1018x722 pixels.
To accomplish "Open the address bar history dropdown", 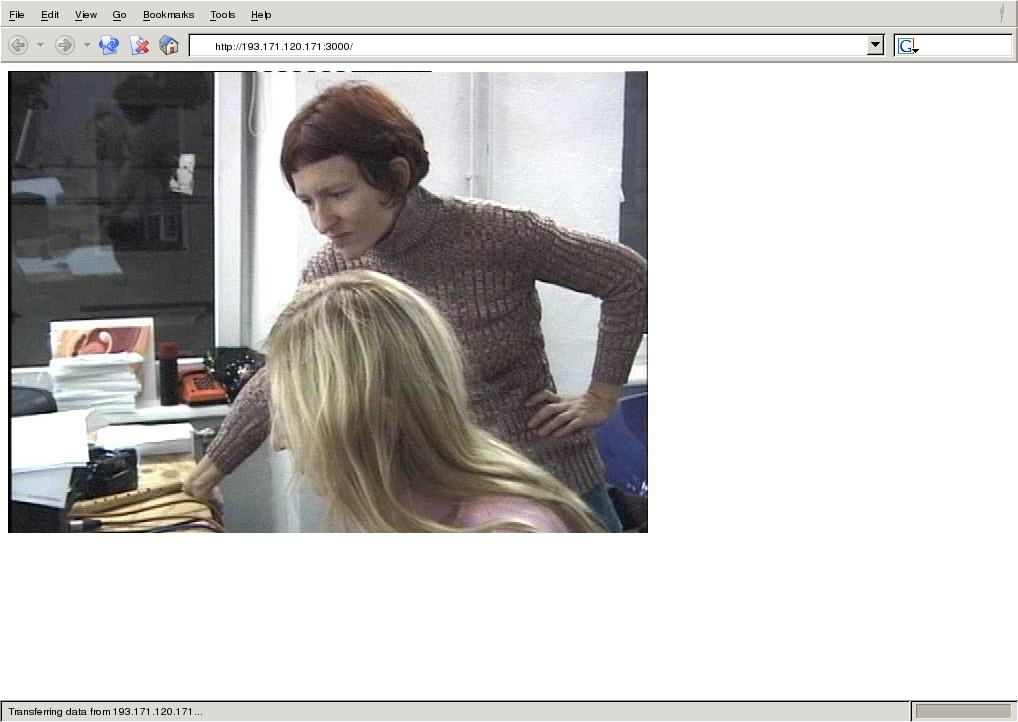I will click(x=875, y=45).
